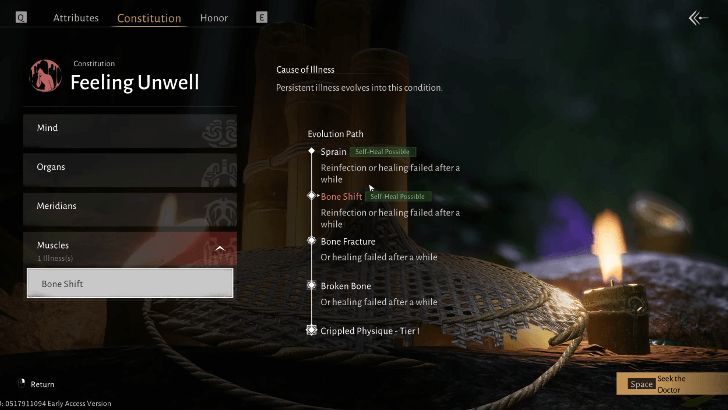Open the Honor tab
This screenshot has height=410, width=728.
[214, 18]
